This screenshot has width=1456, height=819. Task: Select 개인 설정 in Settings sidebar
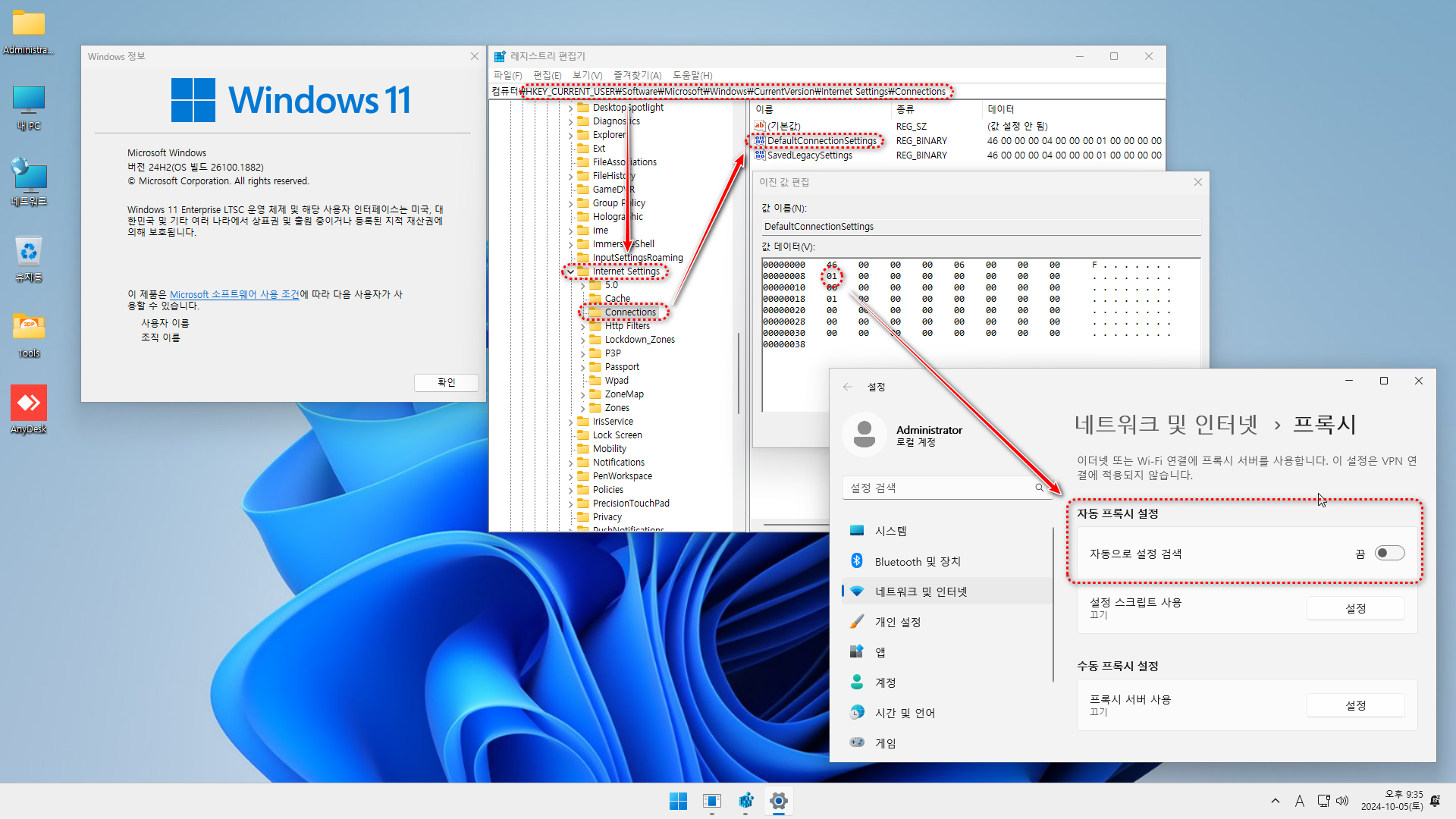(x=947, y=622)
